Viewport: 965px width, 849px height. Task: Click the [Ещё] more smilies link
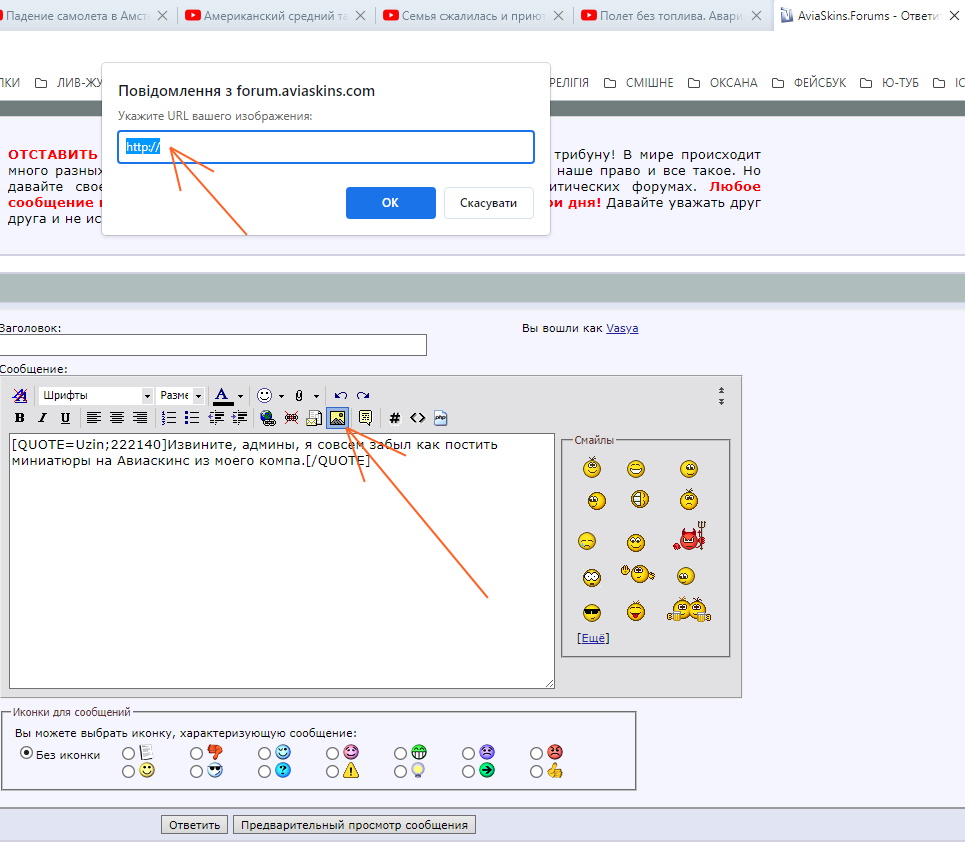click(593, 638)
